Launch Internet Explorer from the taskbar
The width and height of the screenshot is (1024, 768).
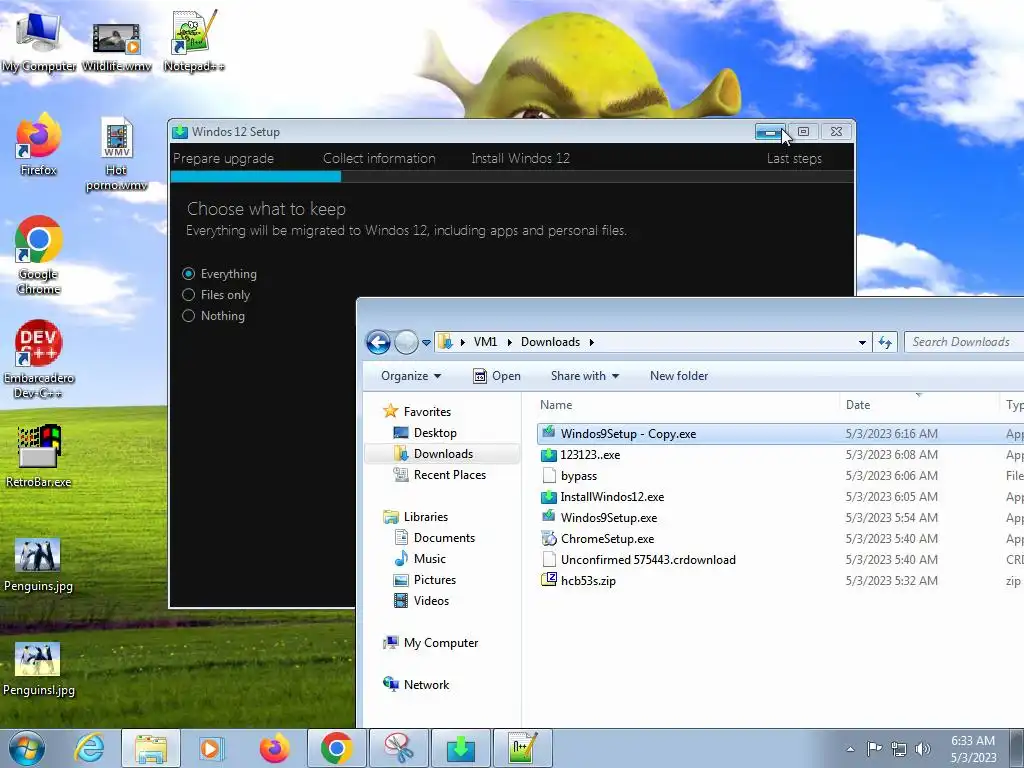point(89,748)
